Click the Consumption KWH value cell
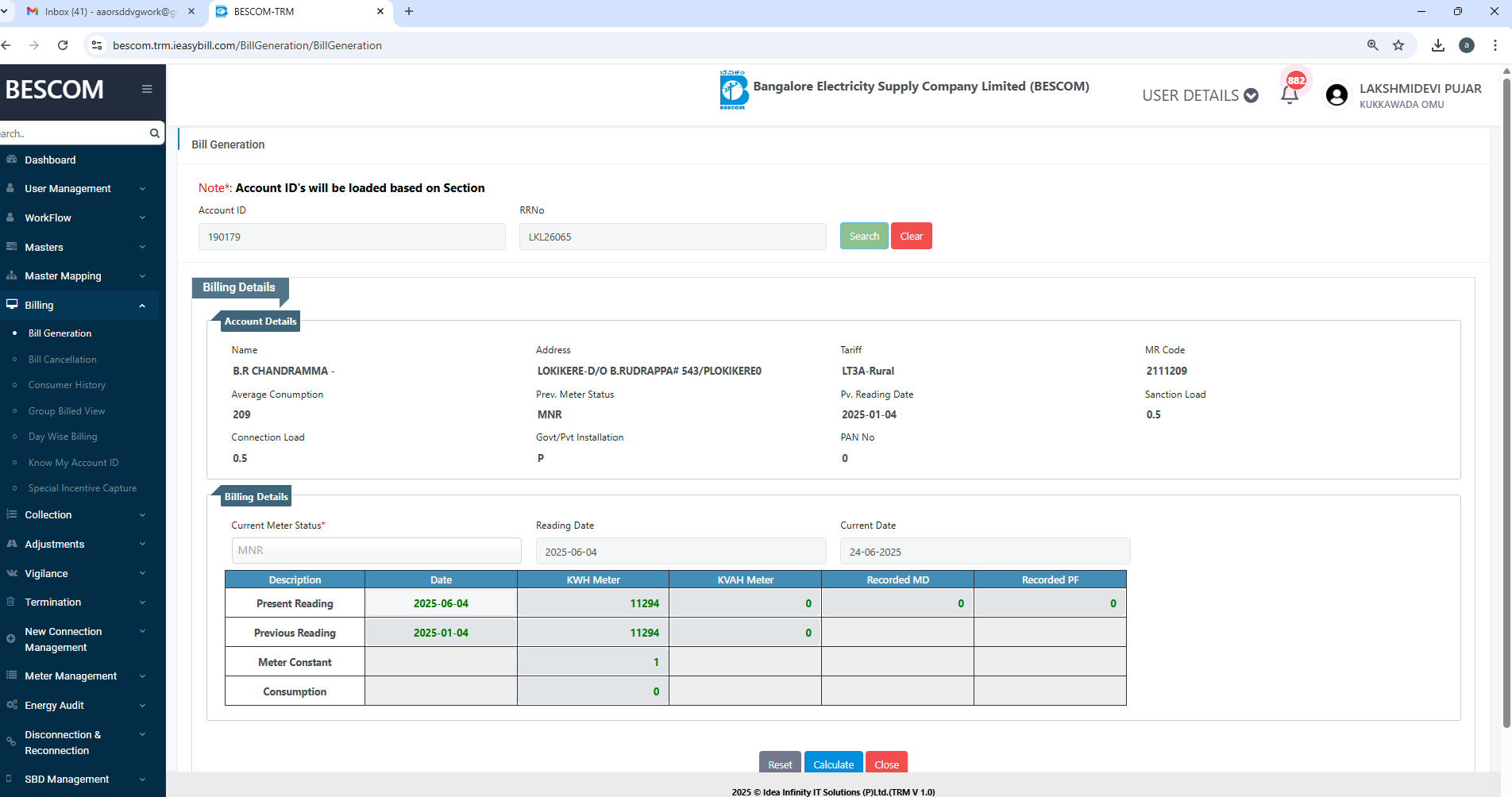Viewport: 1512px width, 797px height. (593, 691)
